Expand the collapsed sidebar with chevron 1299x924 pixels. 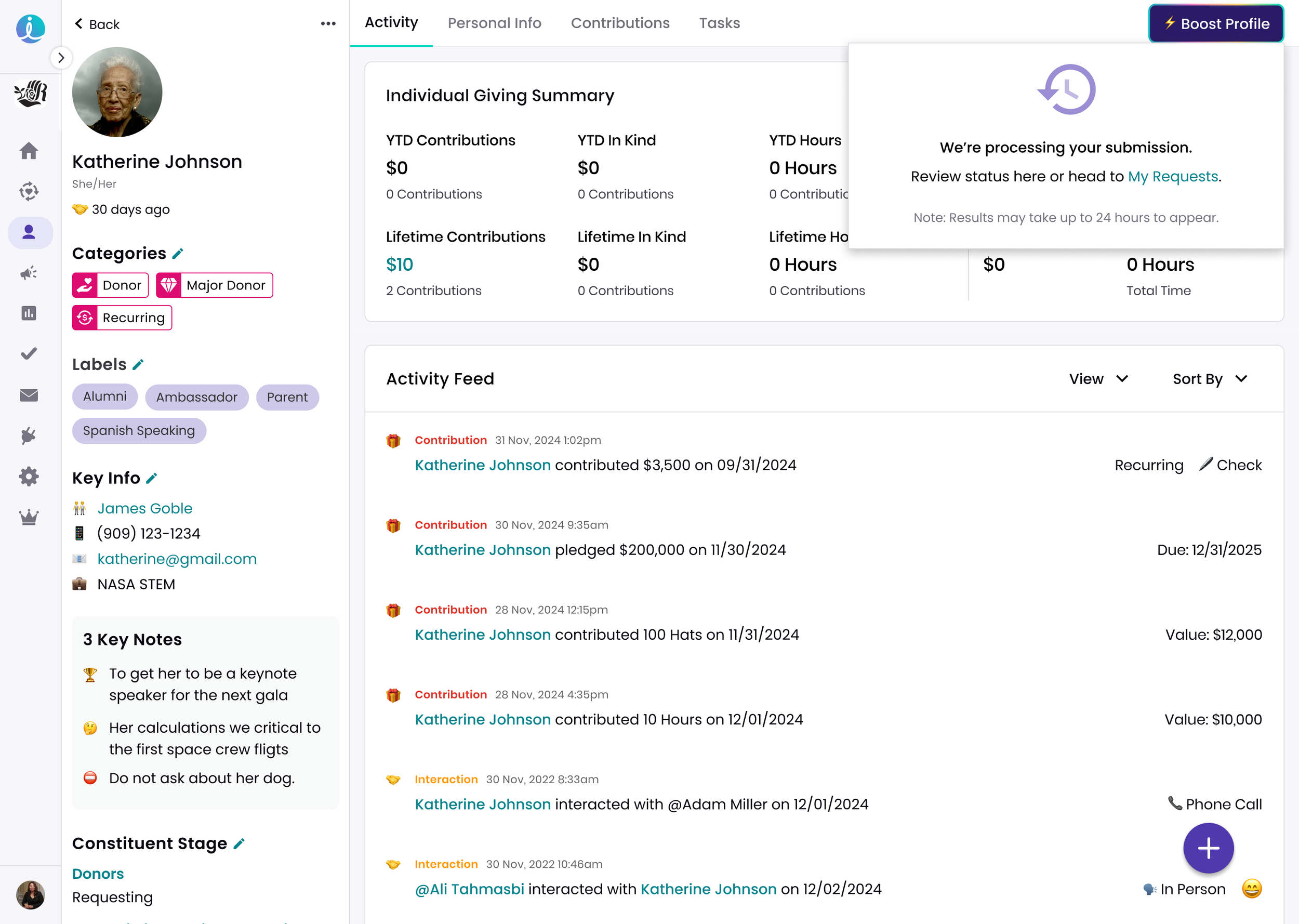click(61, 58)
